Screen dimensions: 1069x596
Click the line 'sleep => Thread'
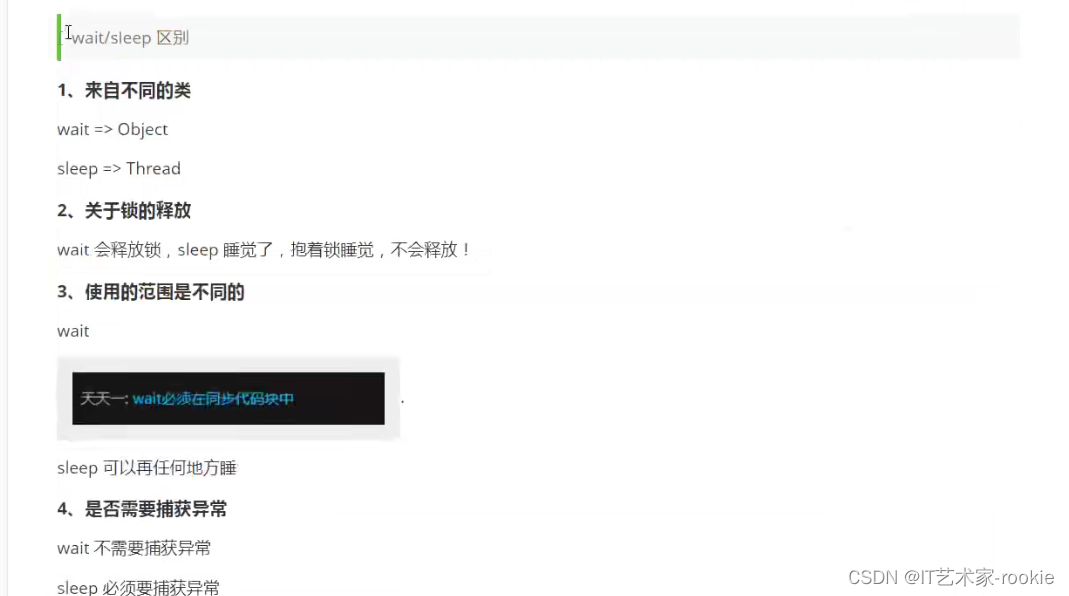click(x=119, y=168)
